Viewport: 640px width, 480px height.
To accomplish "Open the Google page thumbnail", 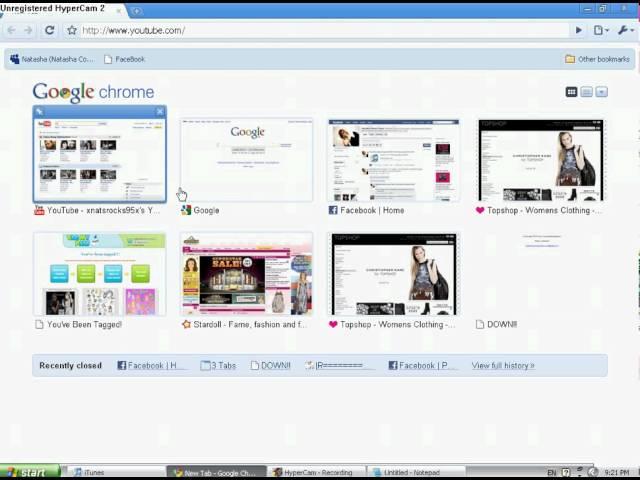I will (x=247, y=160).
